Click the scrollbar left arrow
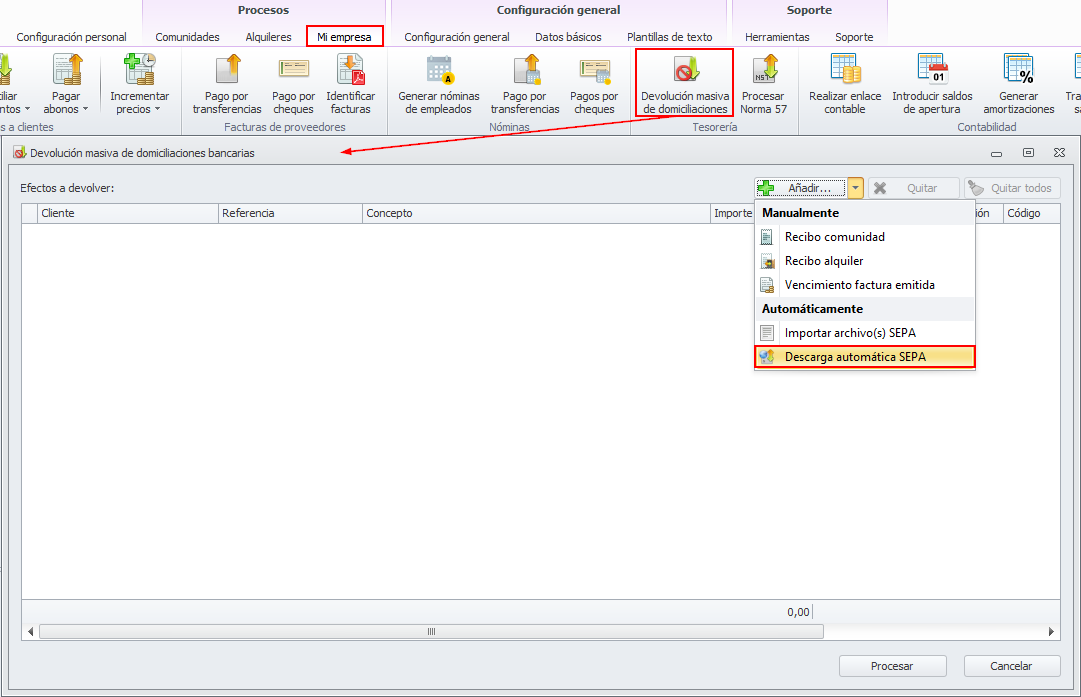1081x697 pixels. coord(30,632)
